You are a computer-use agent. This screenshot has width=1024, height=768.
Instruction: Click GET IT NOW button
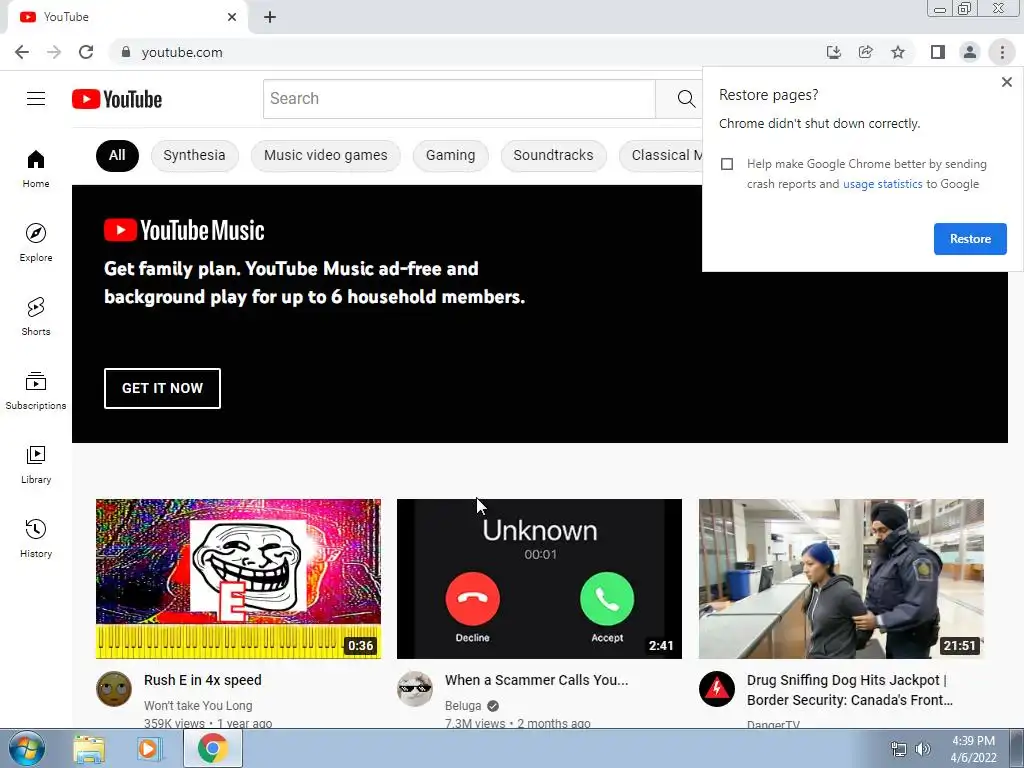tap(162, 389)
